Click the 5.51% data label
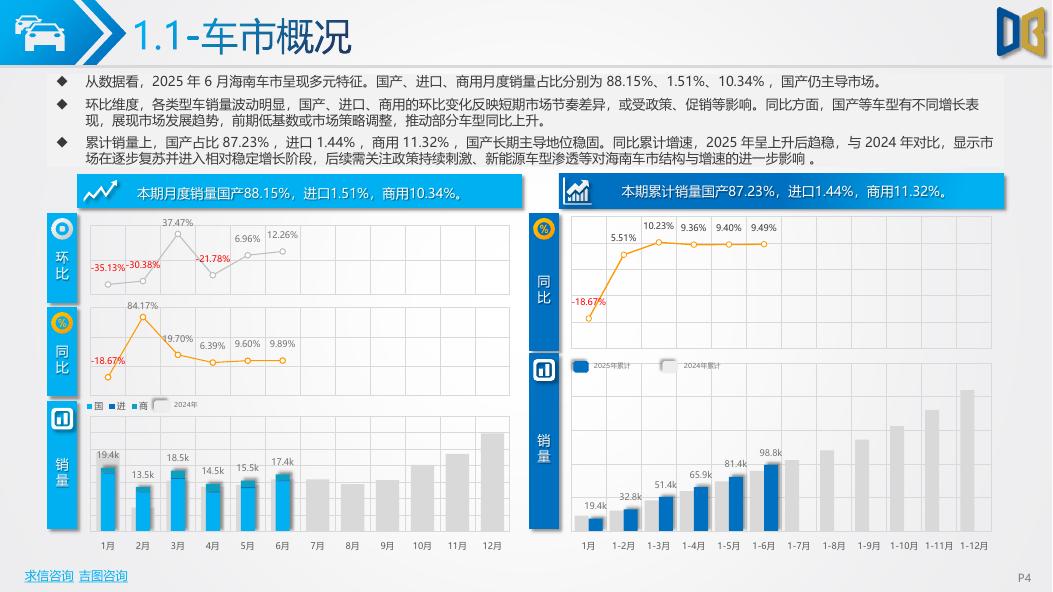The image size is (1053, 592). 623,238
